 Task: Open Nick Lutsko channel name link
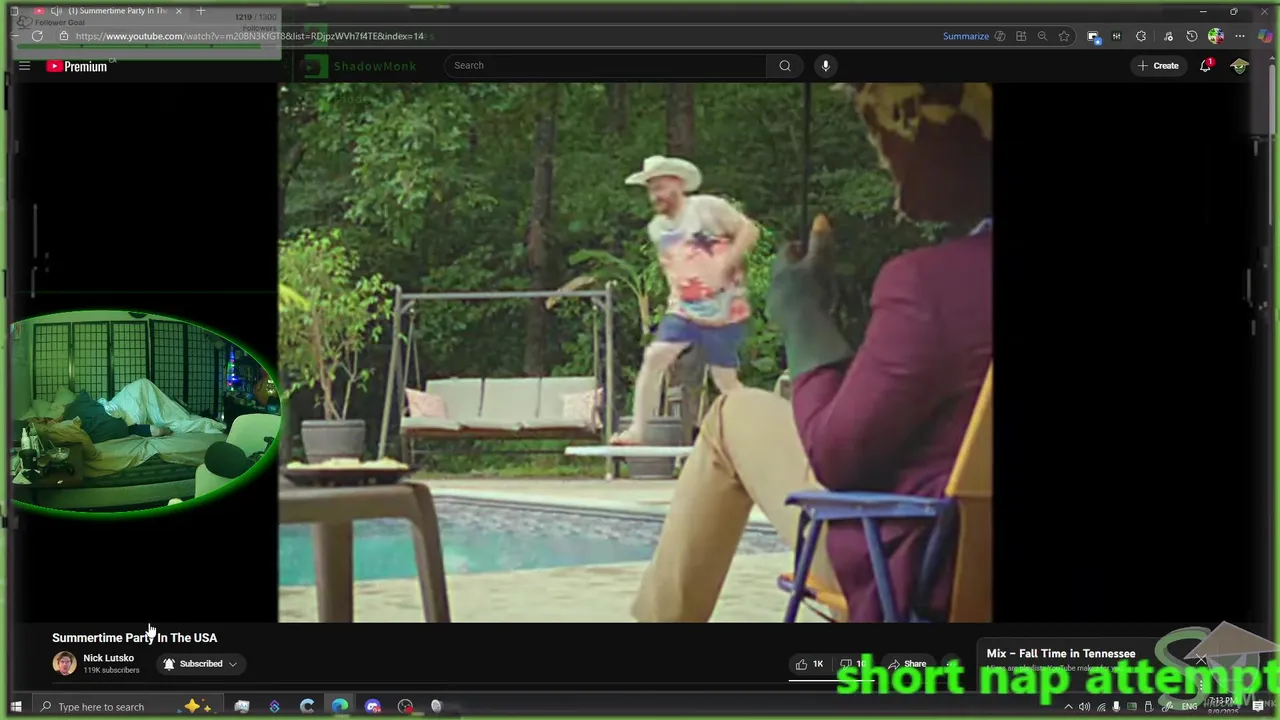click(108, 658)
